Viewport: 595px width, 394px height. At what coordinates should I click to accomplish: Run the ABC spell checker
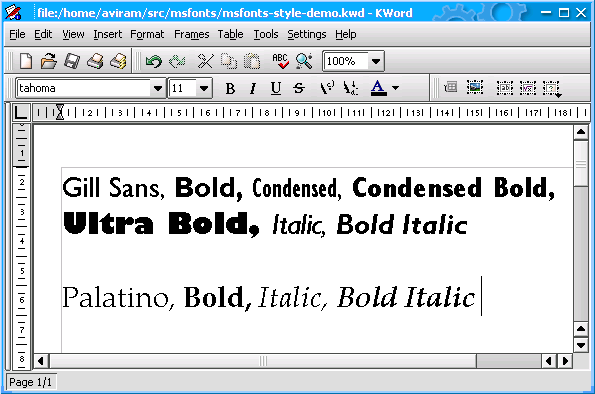[x=280, y=61]
